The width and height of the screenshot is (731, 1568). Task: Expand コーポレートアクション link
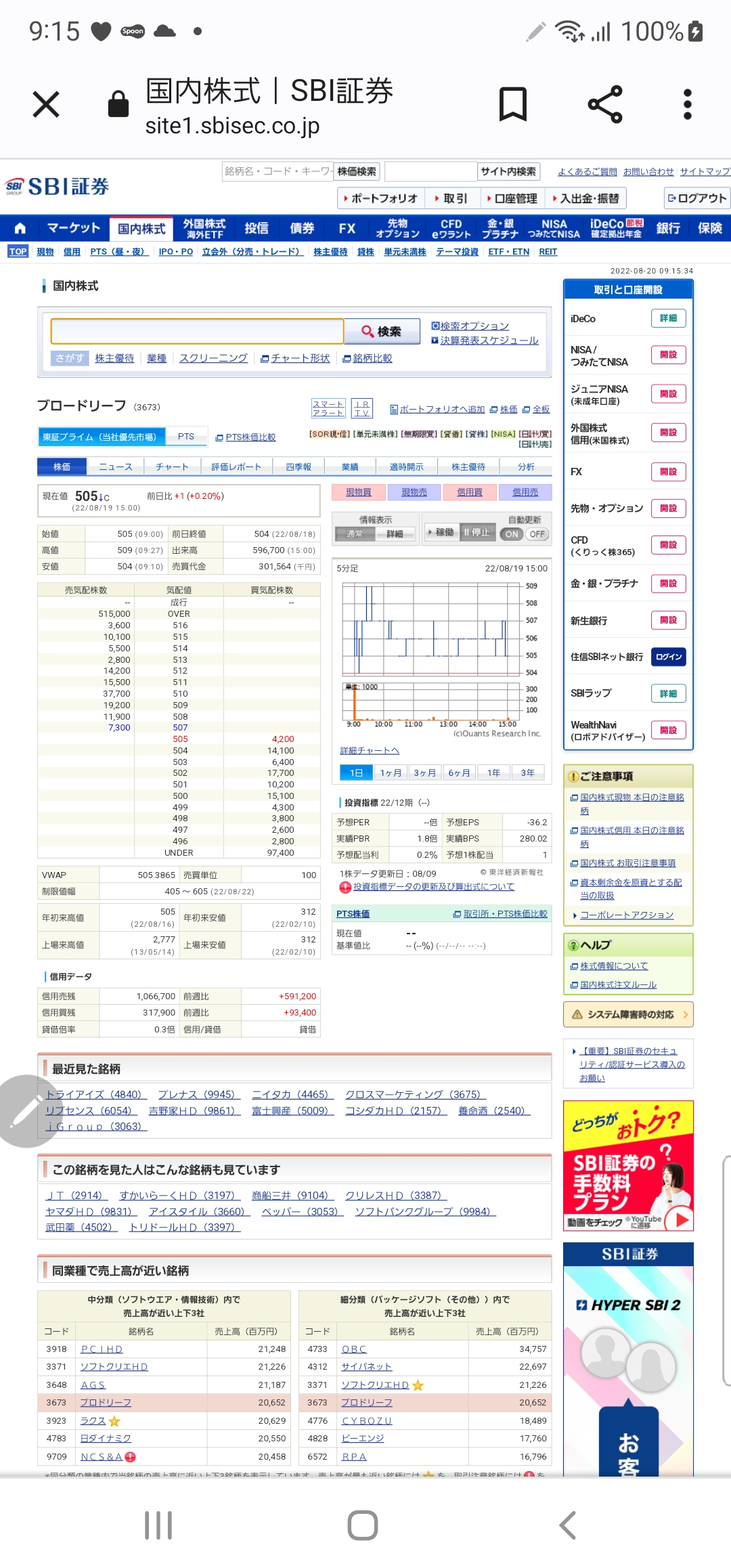(x=627, y=915)
